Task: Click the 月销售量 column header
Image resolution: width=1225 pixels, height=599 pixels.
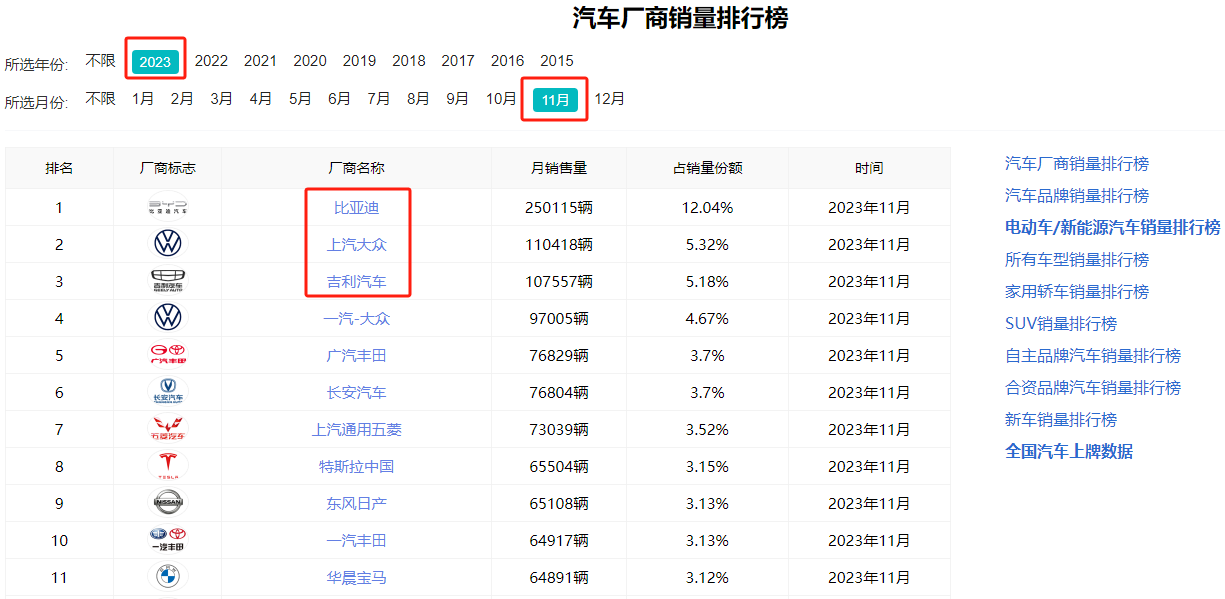Action: pos(558,168)
